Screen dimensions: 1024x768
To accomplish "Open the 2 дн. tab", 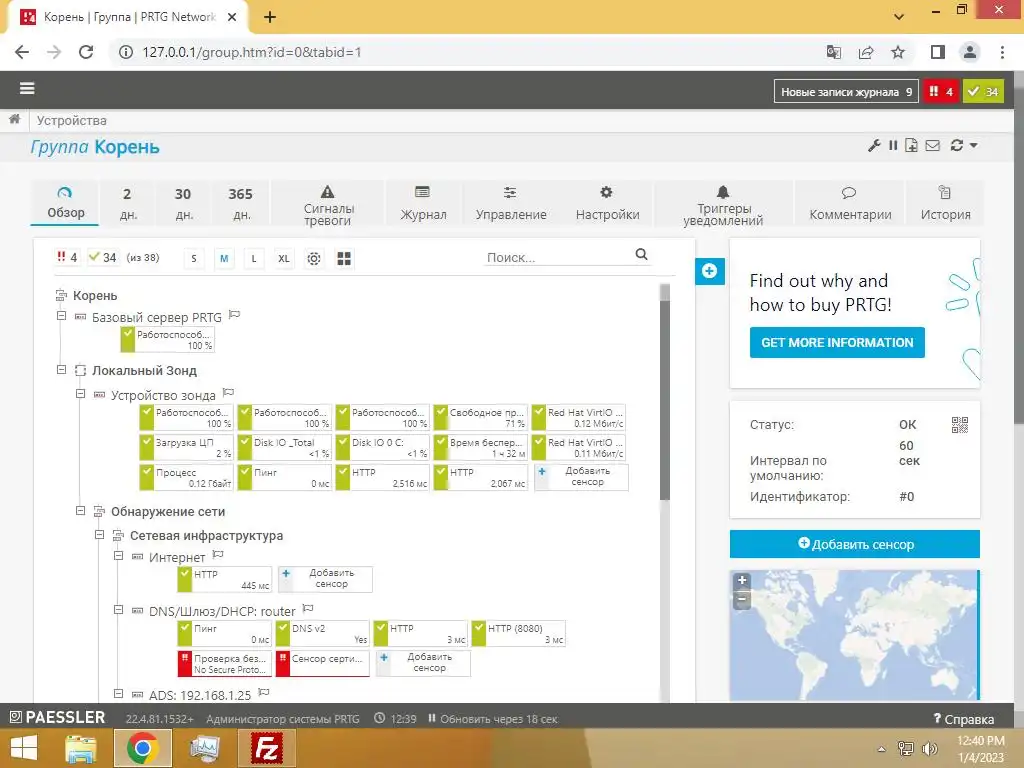I will pos(127,203).
